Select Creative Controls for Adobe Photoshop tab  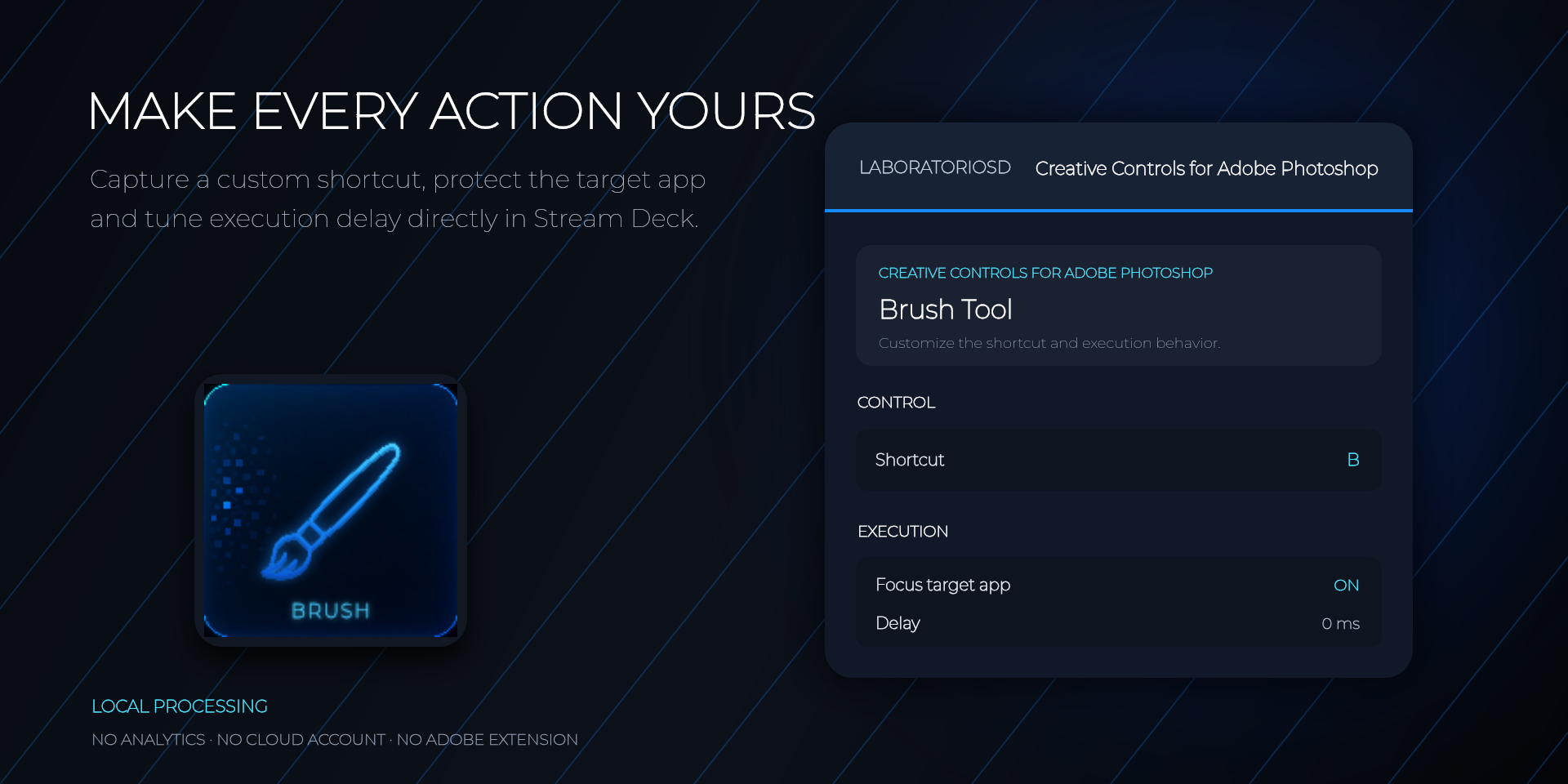pyautogui.click(x=1206, y=168)
